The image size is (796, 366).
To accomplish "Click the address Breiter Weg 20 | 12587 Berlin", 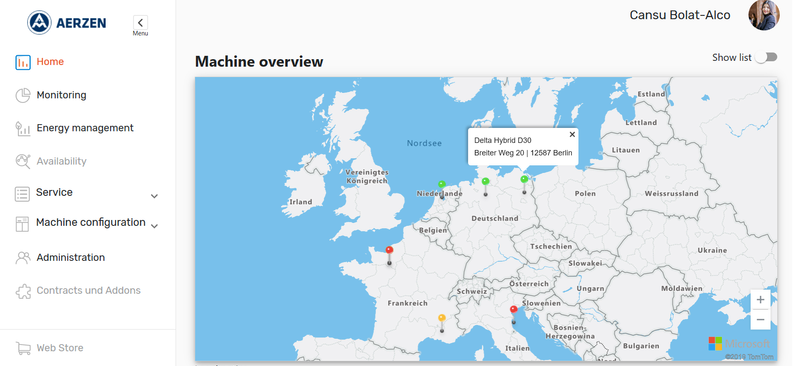I will point(523,153).
